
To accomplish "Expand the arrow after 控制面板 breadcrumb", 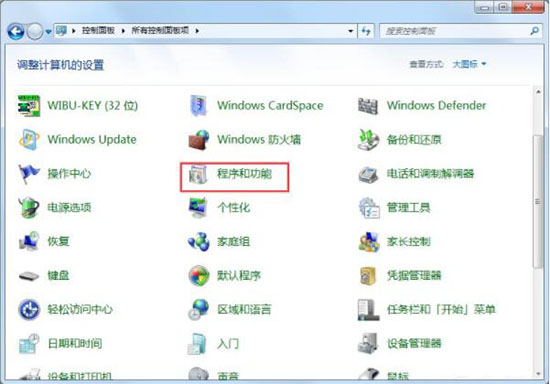I will [x=123, y=31].
